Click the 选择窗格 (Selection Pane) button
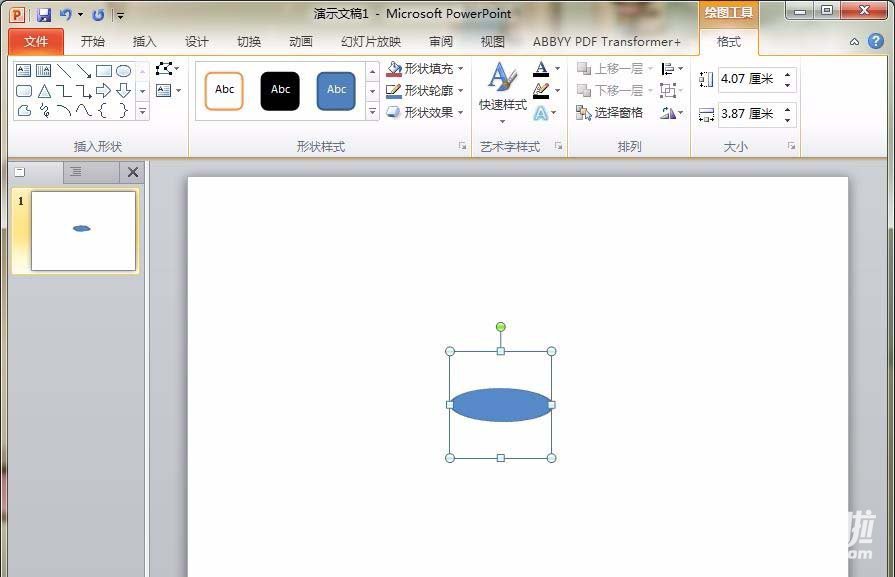 [x=610, y=113]
